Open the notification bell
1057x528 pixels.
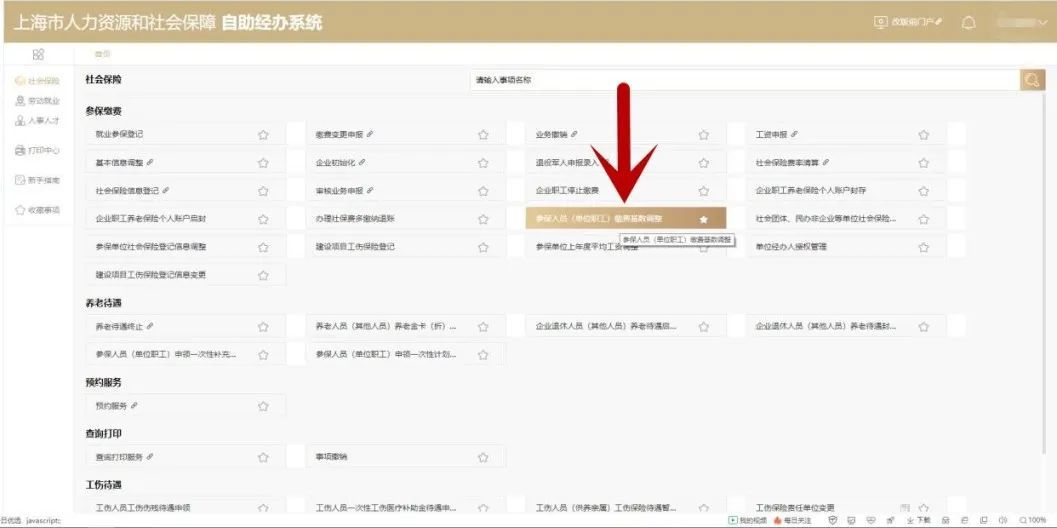coord(968,23)
